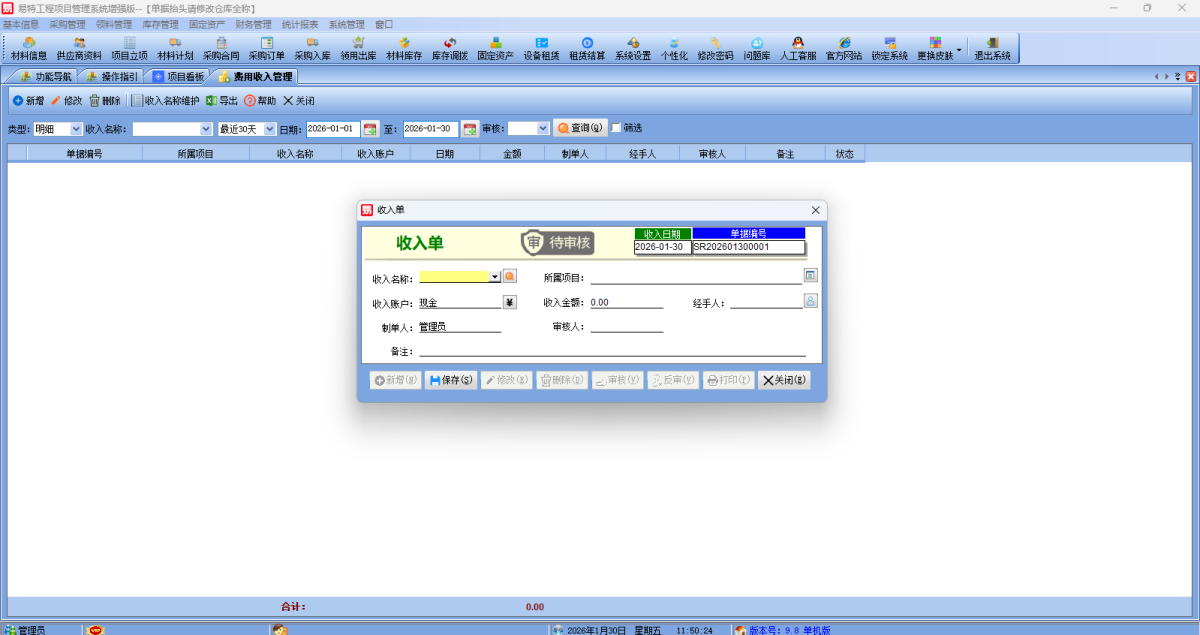The image size is (1200, 635).
Task: Click the 收入金额 input field
Action: [626, 302]
